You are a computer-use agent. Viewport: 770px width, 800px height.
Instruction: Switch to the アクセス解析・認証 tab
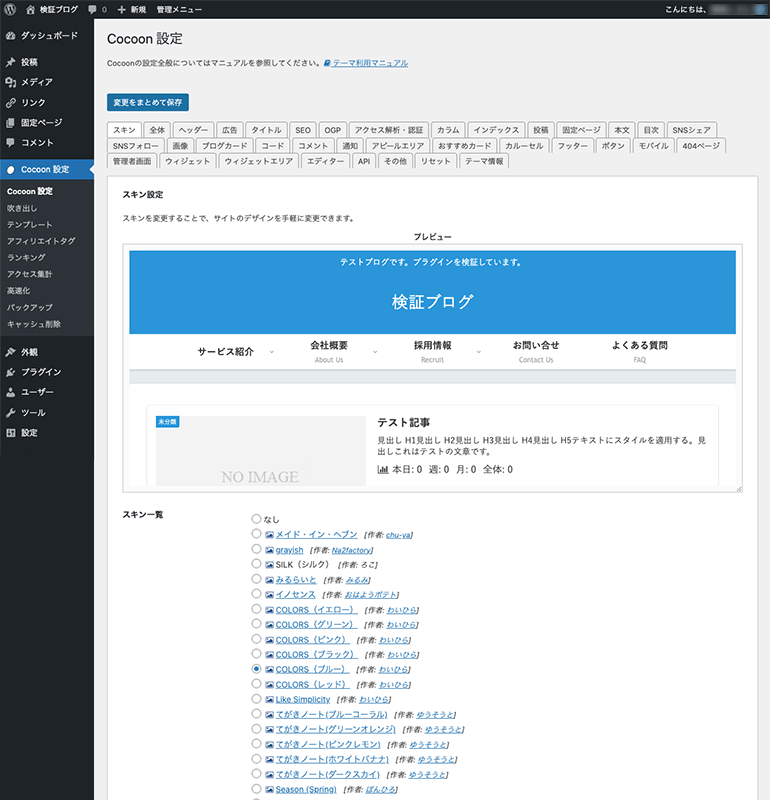pyautogui.click(x=389, y=130)
